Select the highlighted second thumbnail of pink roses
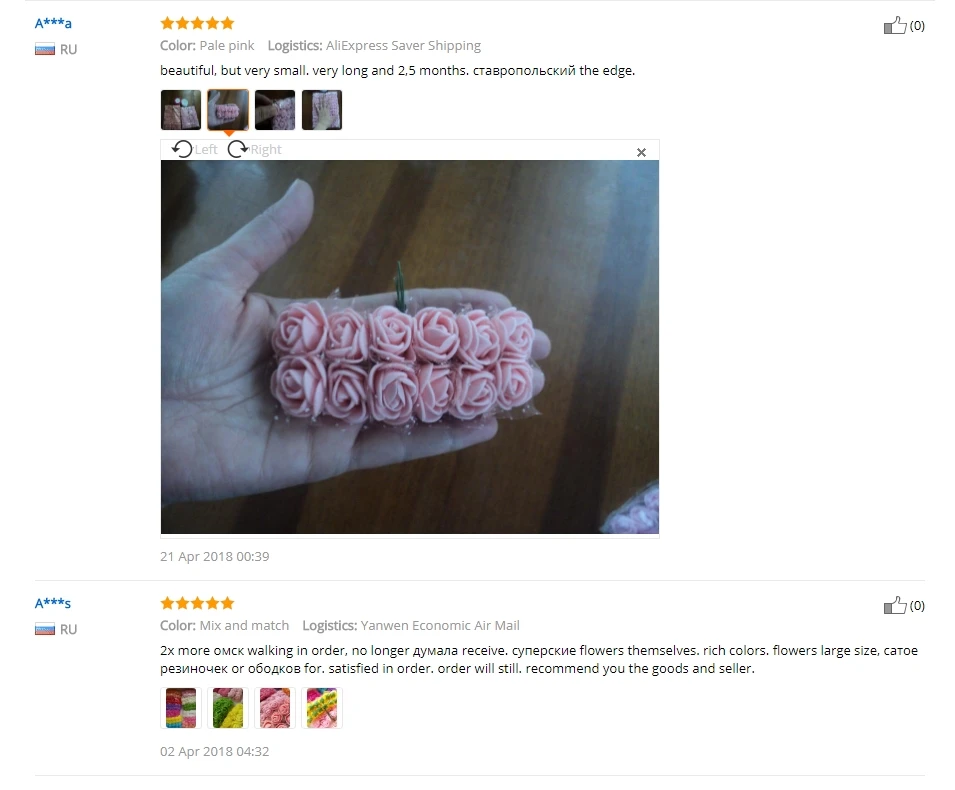 (228, 110)
